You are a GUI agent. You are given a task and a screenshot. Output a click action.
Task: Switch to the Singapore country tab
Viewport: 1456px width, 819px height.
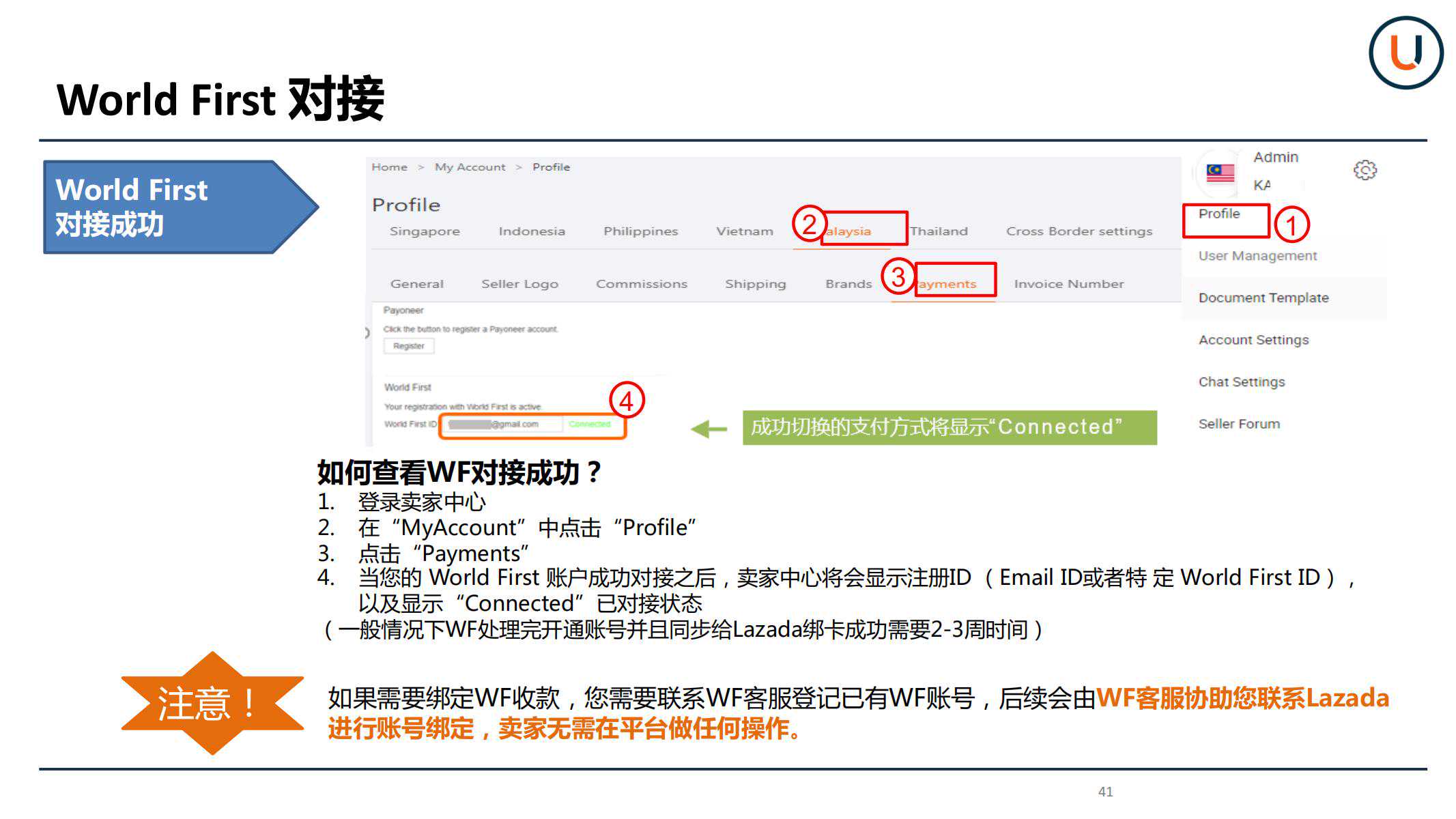(x=425, y=231)
